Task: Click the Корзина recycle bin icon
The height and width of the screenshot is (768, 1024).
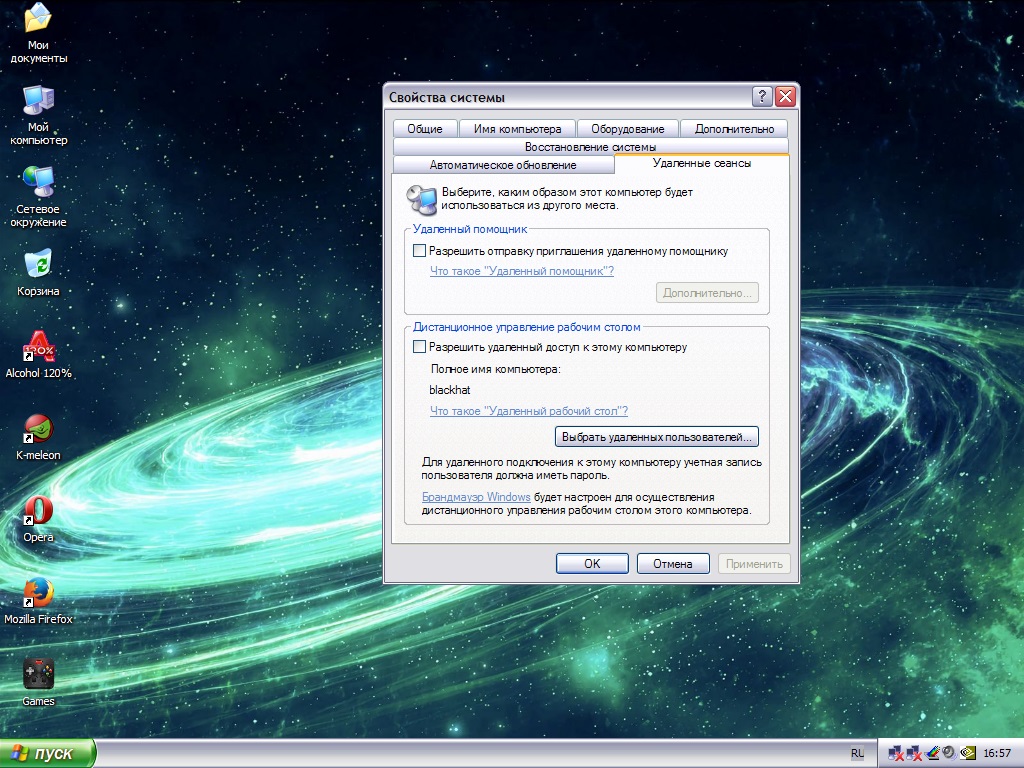Action: point(38,264)
